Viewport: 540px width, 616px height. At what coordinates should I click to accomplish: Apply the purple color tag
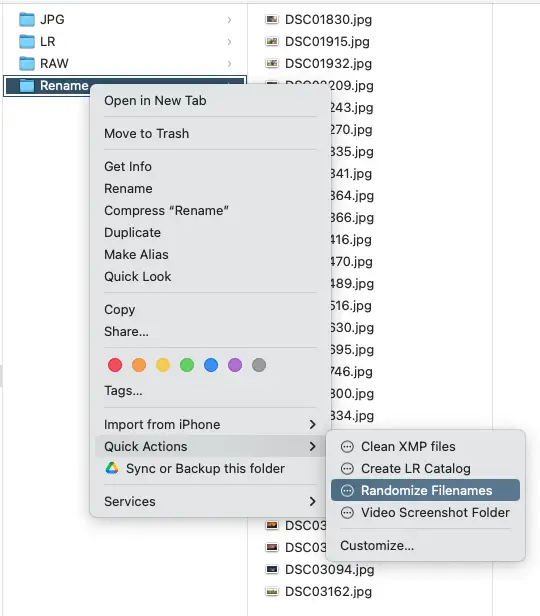pos(235,365)
